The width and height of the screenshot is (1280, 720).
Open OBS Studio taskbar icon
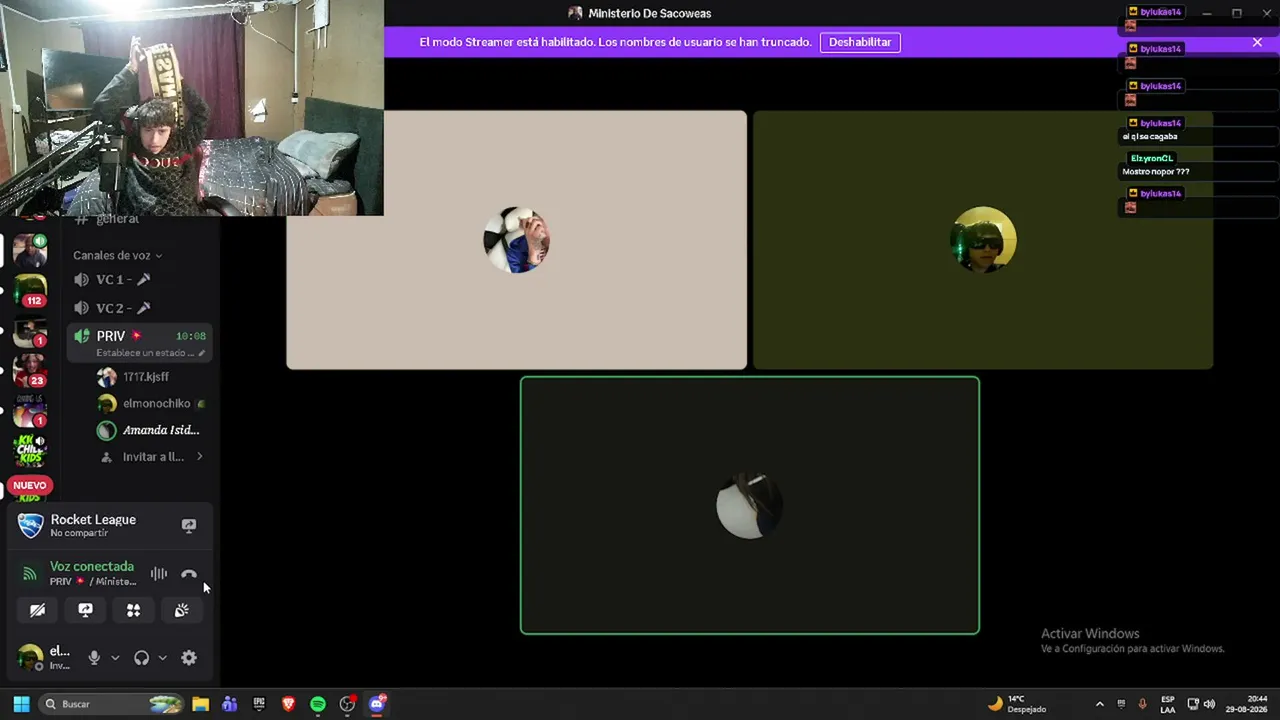click(347, 704)
